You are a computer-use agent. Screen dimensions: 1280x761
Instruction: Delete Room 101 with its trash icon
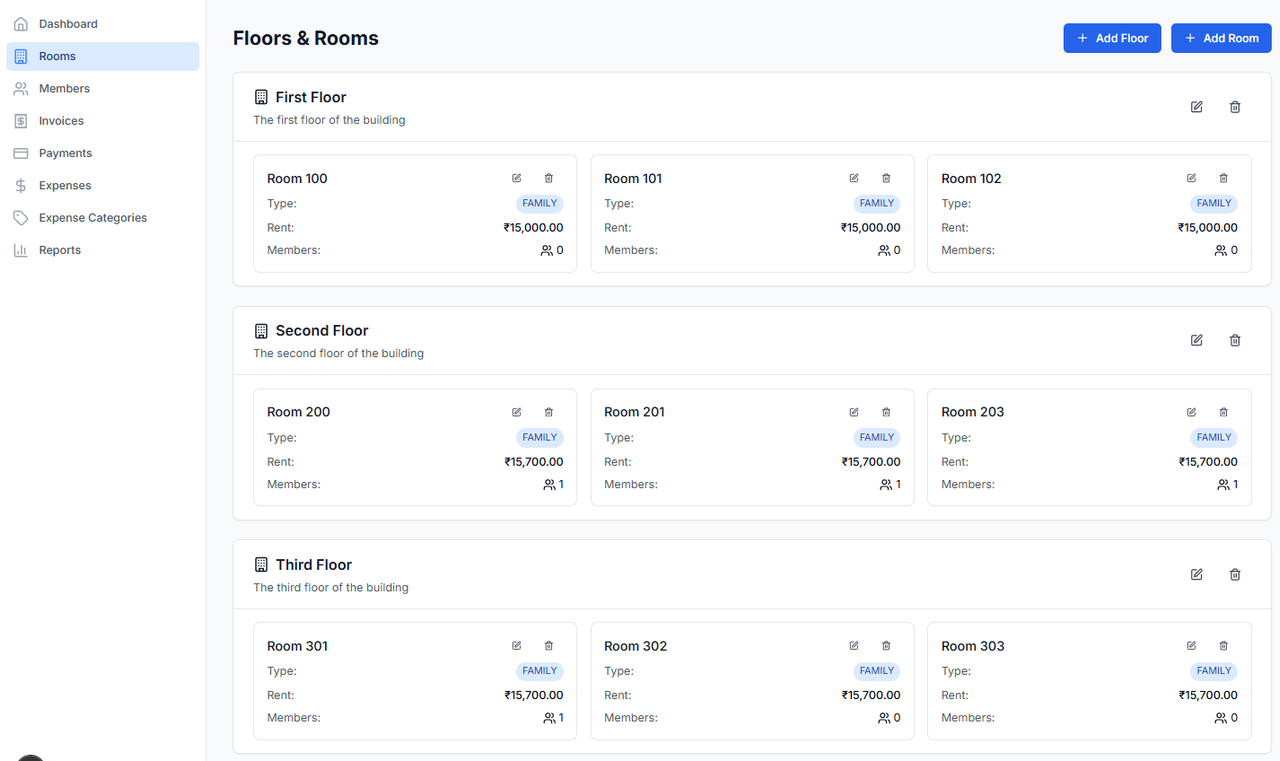click(x=886, y=178)
